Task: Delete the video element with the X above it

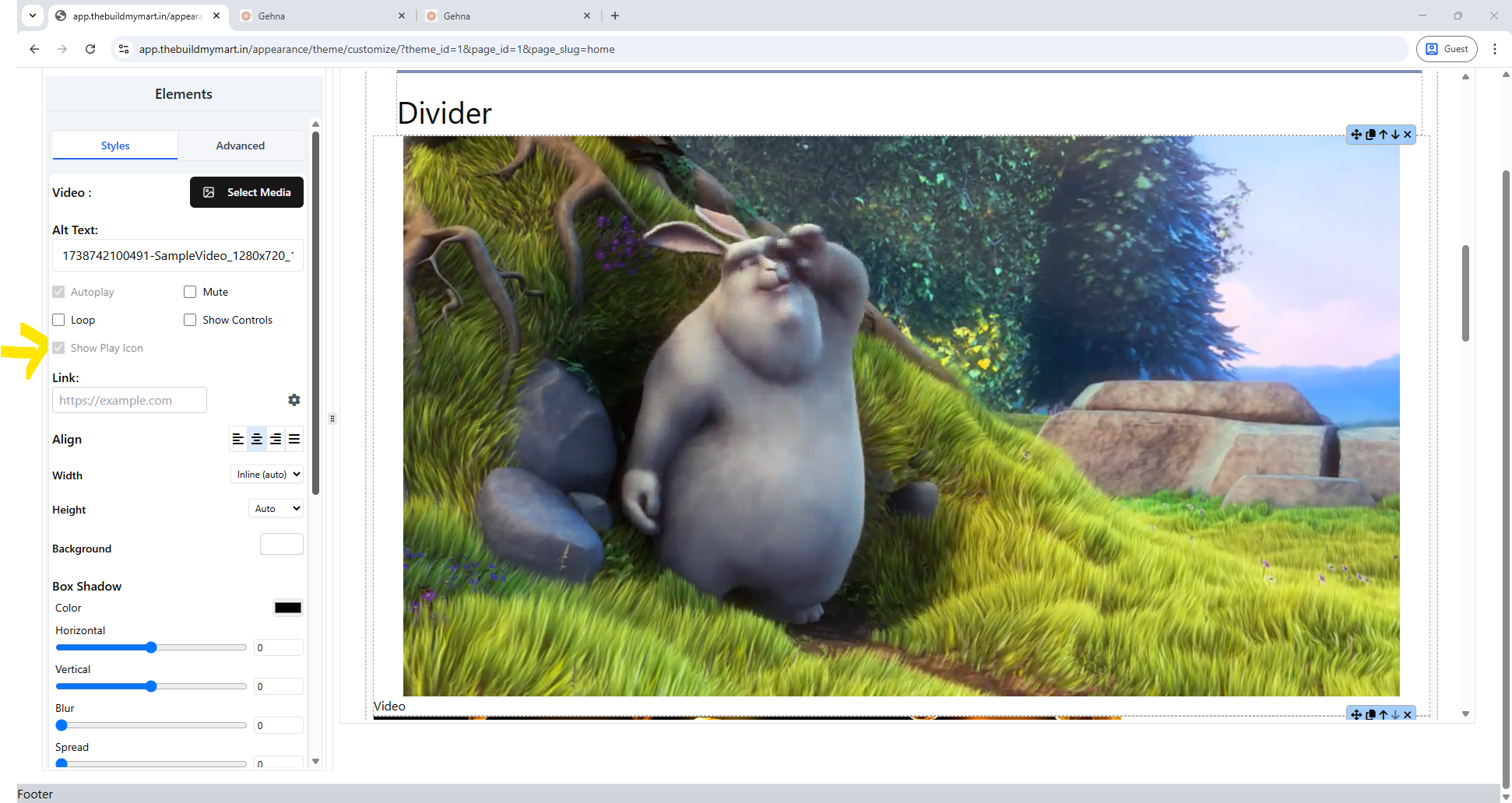Action: (x=1408, y=135)
